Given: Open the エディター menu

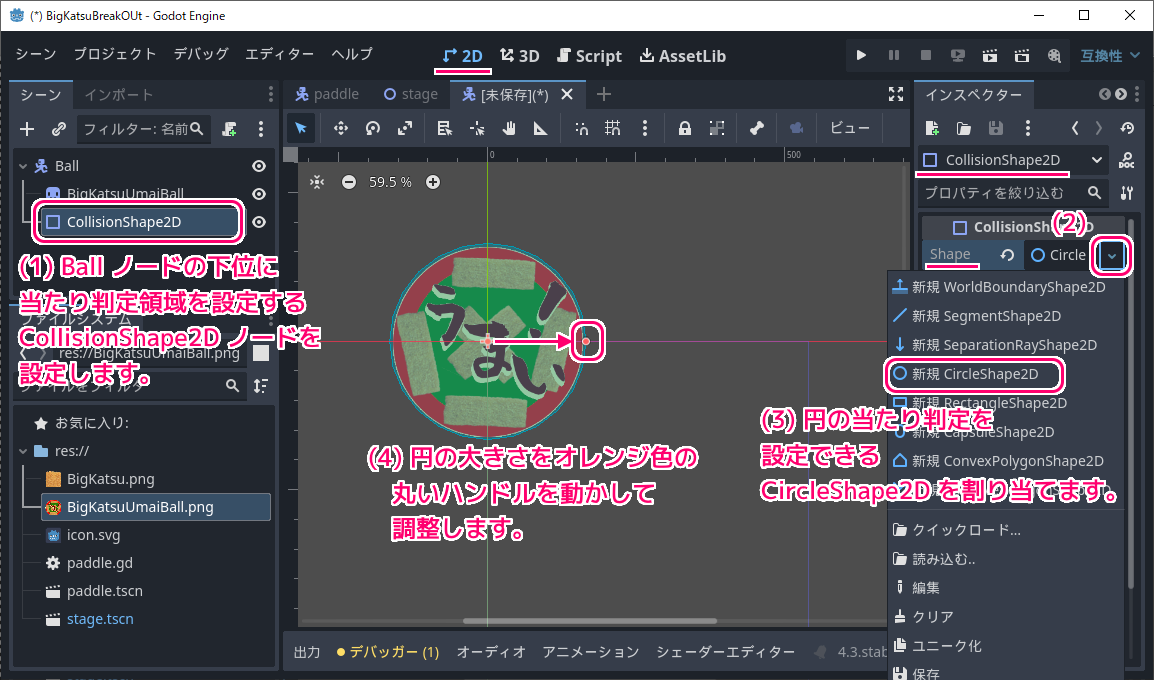Looking at the screenshot, I should pyautogui.click(x=280, y=54).
